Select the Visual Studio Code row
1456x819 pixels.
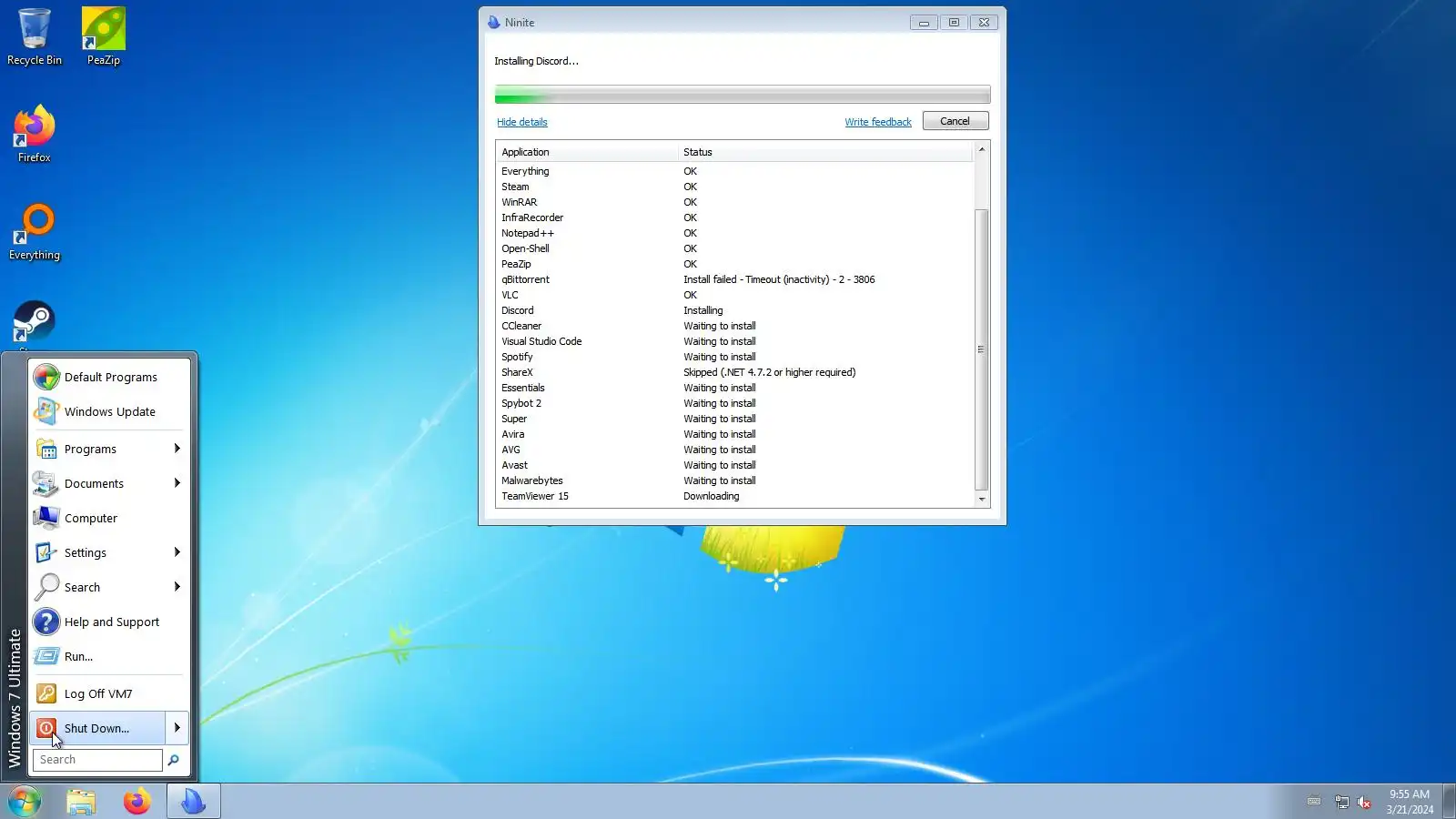click(x=735, y=341)
